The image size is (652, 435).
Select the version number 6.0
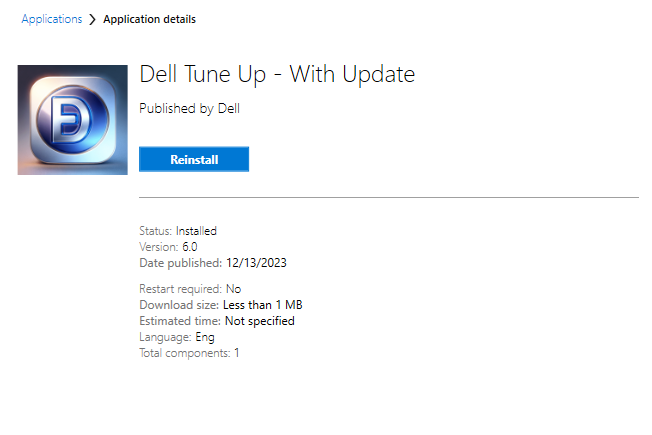coord(190,247)
